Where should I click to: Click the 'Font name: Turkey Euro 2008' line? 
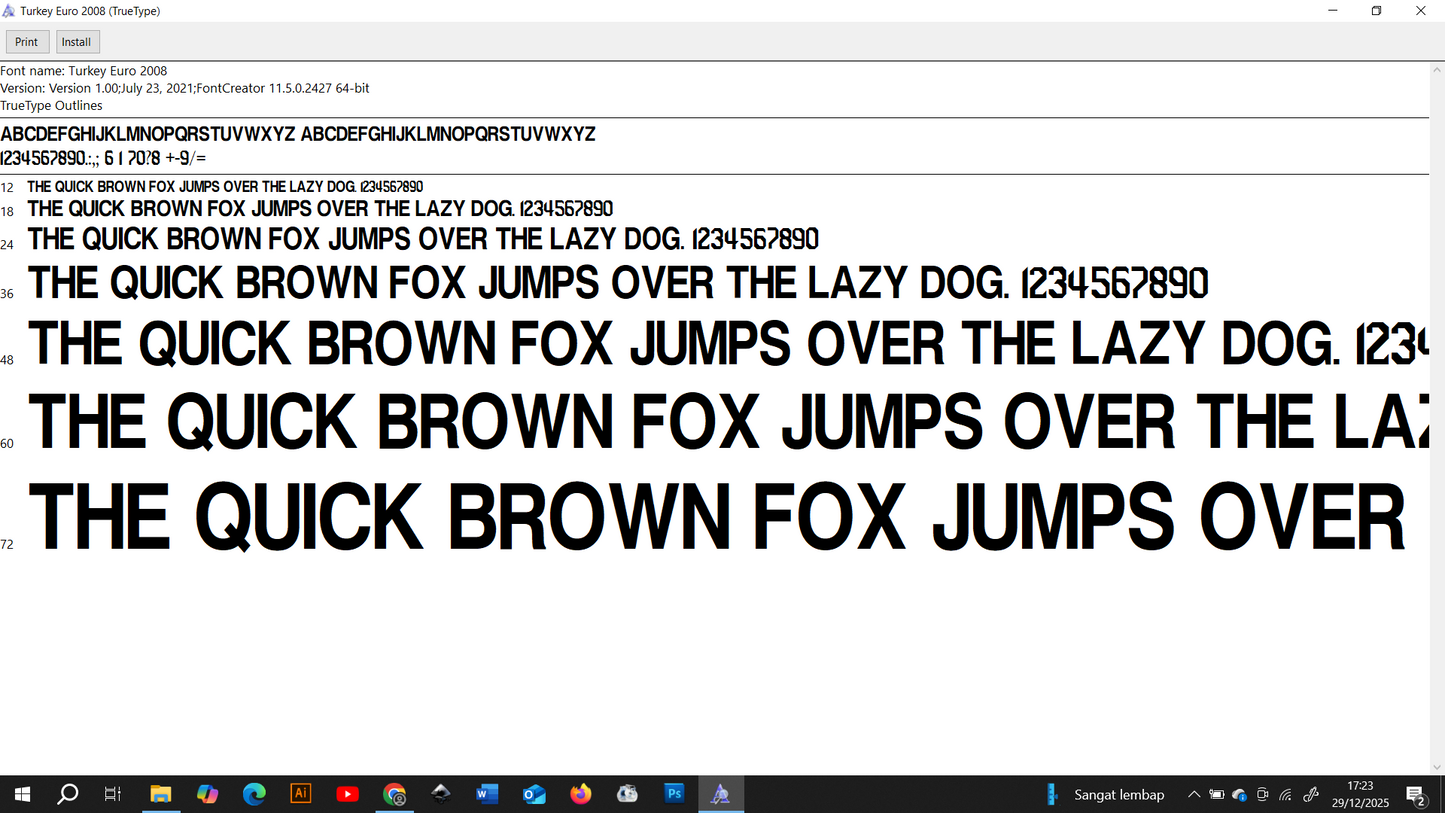pyautogui.click(x=84, y=71)
